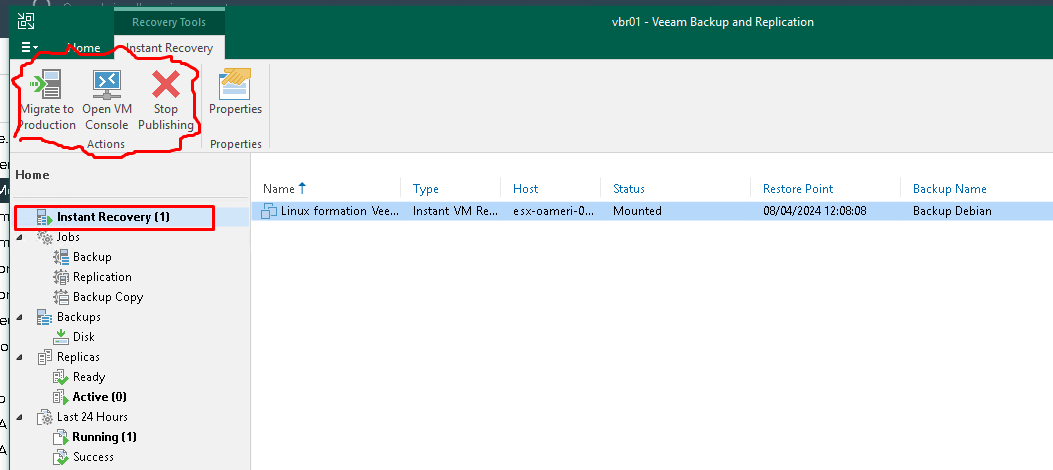The image size is (1053, 470).
Task: Select Instant Recovery (1) tree node
Action: pyautogui.click(x=113, y=217)
